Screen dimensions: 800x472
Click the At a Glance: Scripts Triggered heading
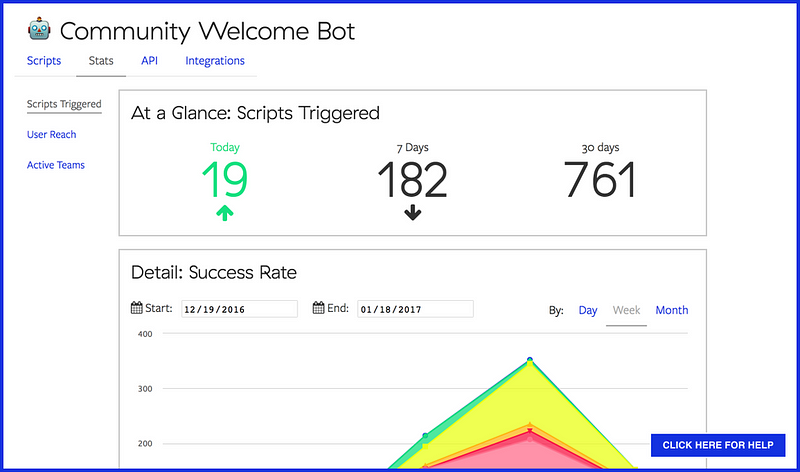[255, 113]
